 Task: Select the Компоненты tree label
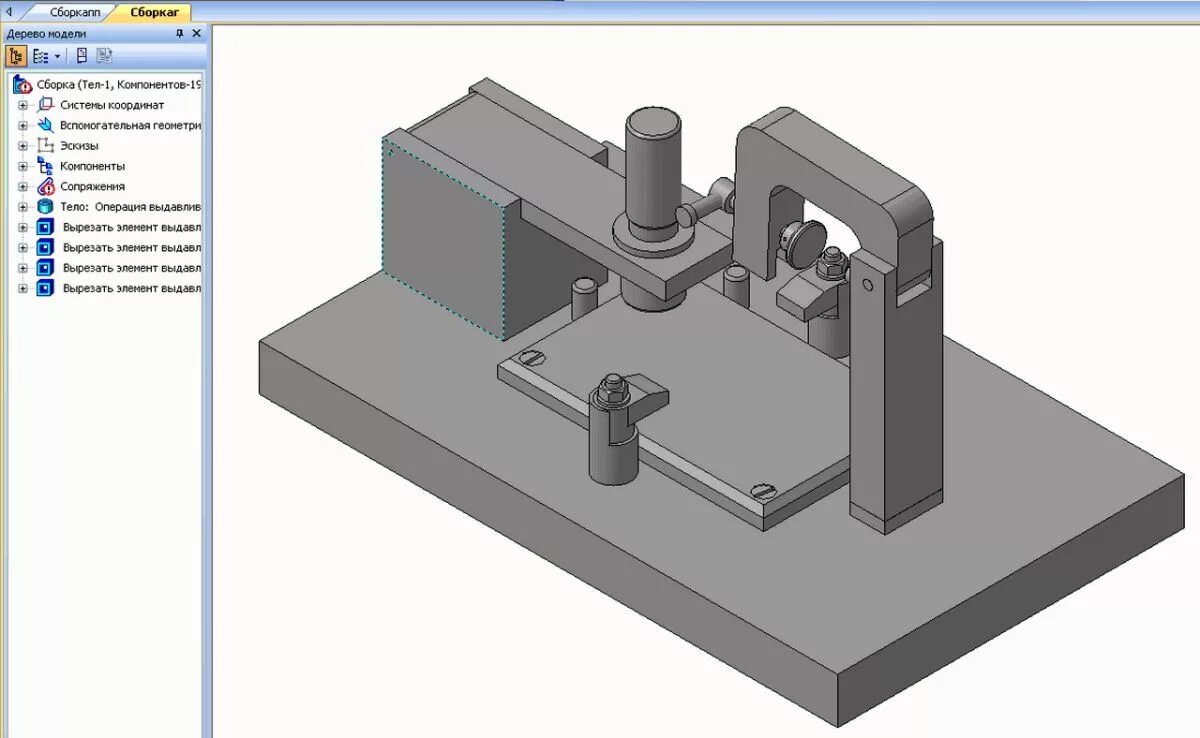point(92,166)
